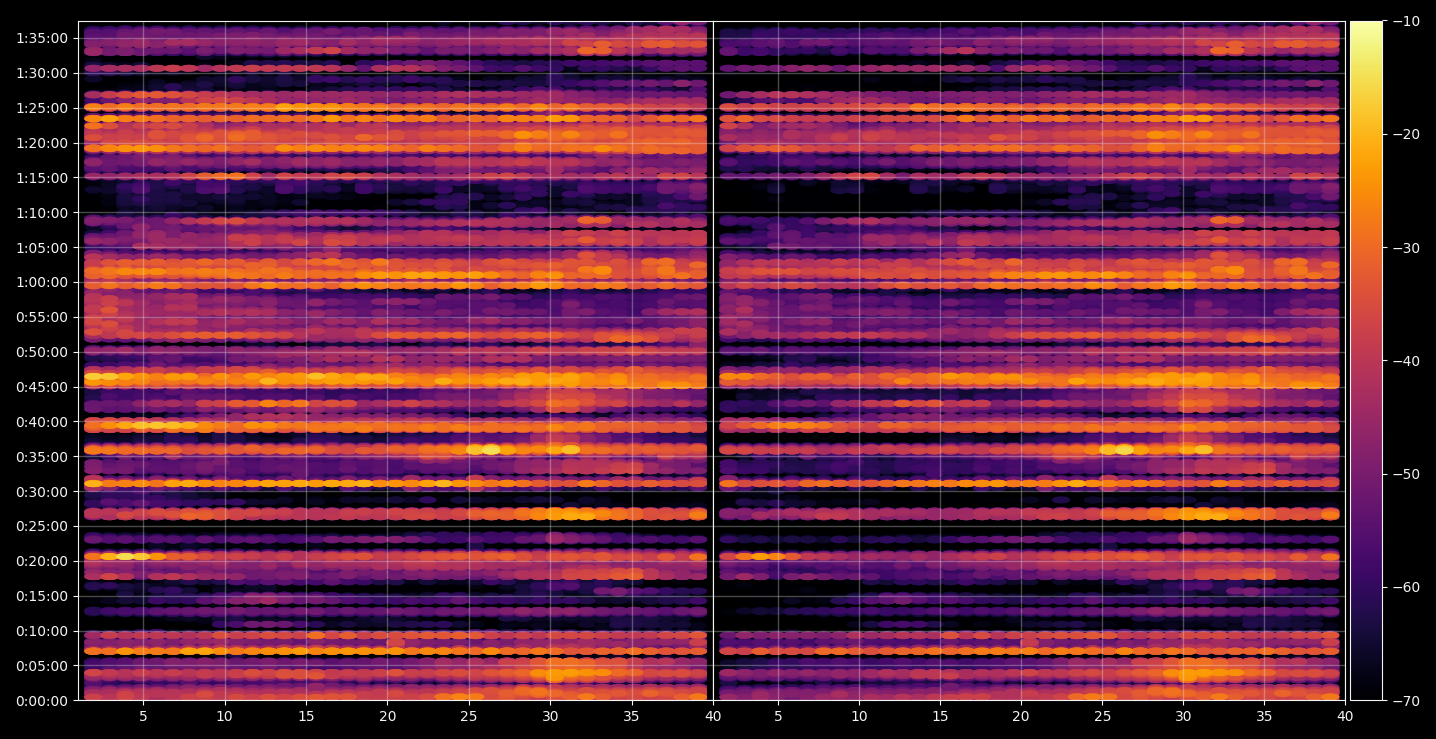1436x739 pixels.
Task: Click the −70 colorbar tick label
Action: click(1406, 701)
